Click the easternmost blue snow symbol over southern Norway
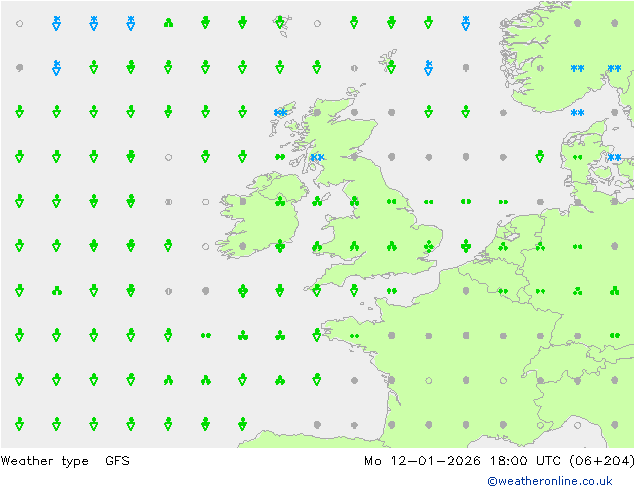The image size is (634, 490). [x=614, y=68]
